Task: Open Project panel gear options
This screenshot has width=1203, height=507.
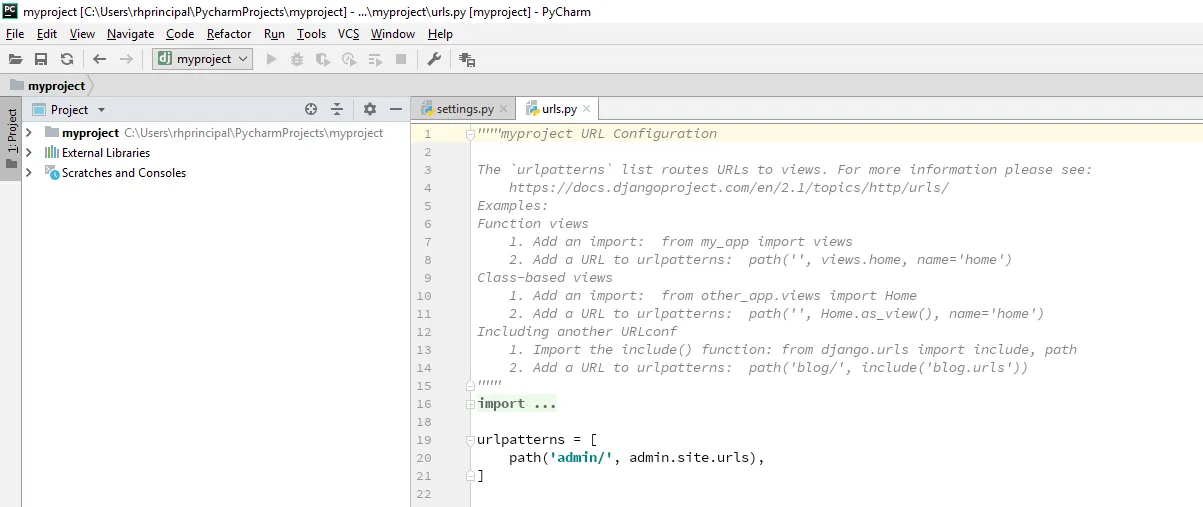Action: pyautogui.click(x=370, y=109)
